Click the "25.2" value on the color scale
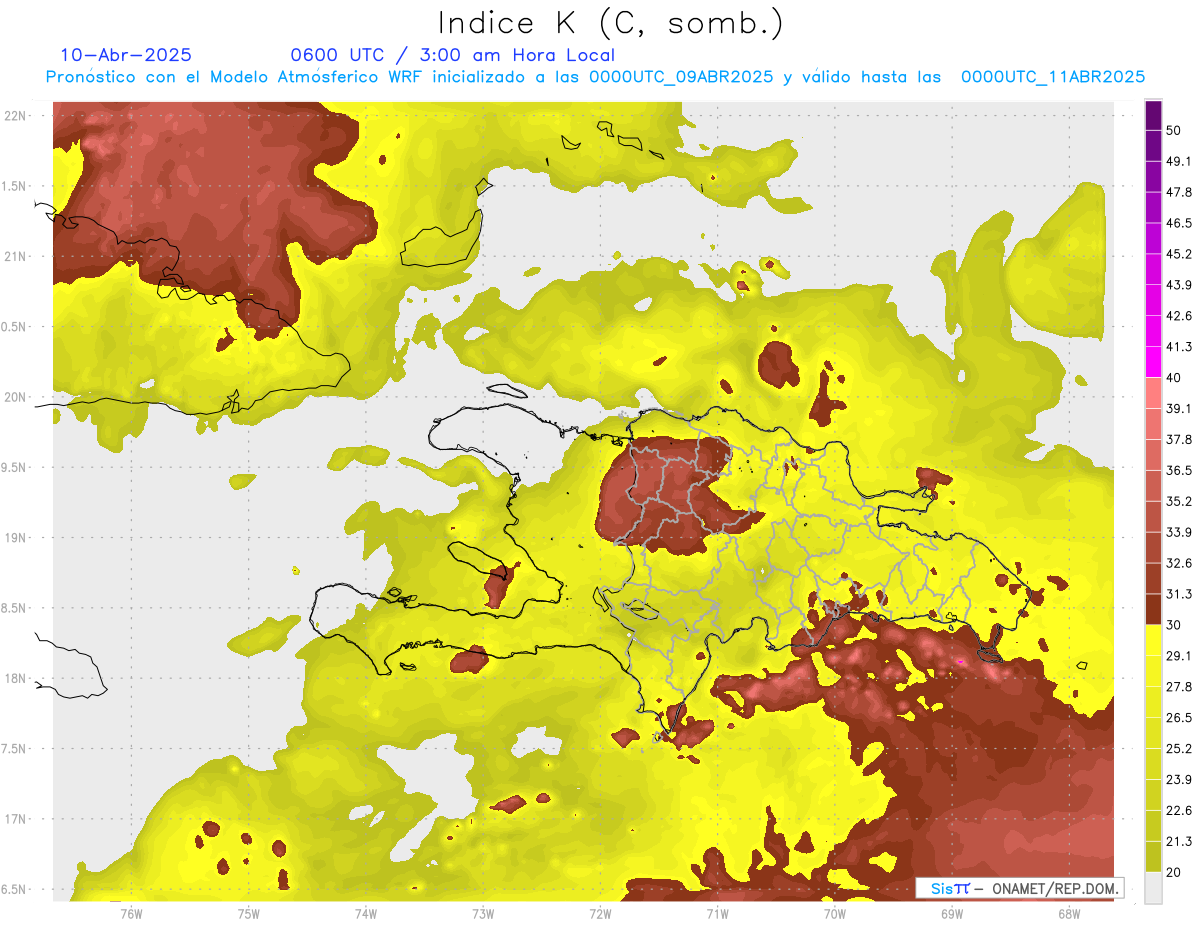 coord(1179,748)
